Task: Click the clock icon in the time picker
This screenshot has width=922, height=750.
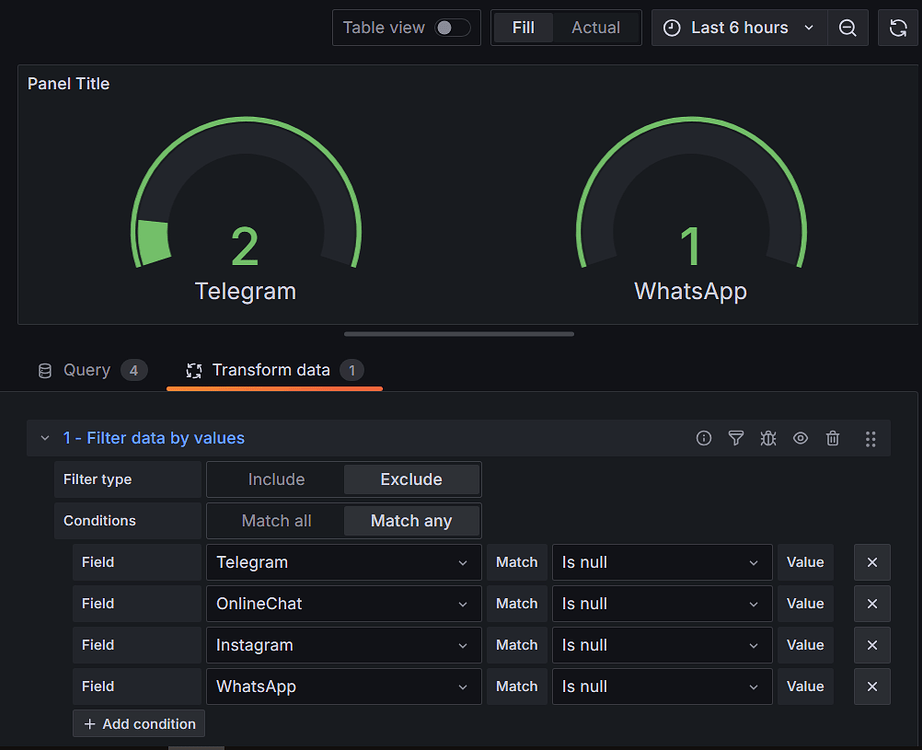Action: coord(671,27)
